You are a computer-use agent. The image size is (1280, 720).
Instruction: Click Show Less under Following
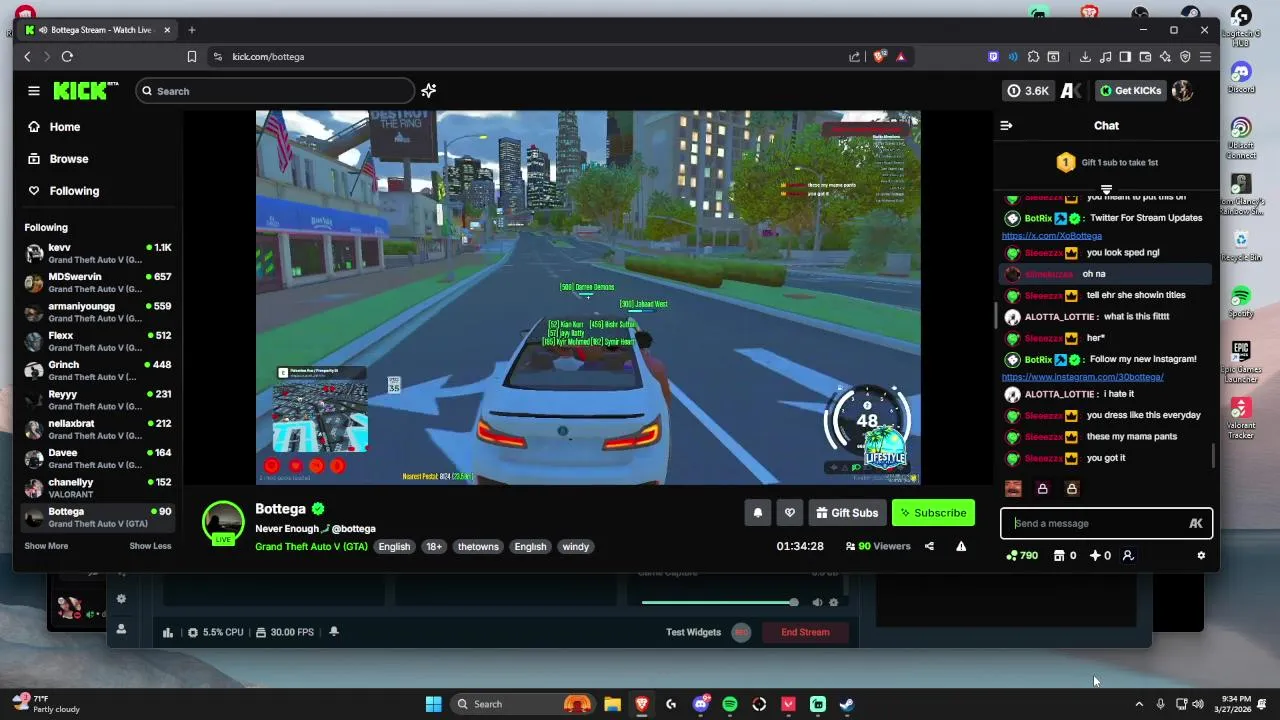[x=150, y=546]
